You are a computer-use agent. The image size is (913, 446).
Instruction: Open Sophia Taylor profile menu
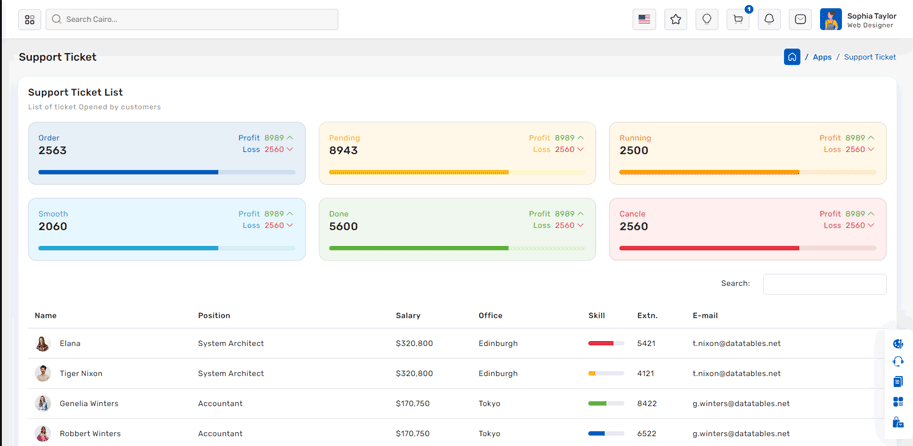(x=858, y=20)
